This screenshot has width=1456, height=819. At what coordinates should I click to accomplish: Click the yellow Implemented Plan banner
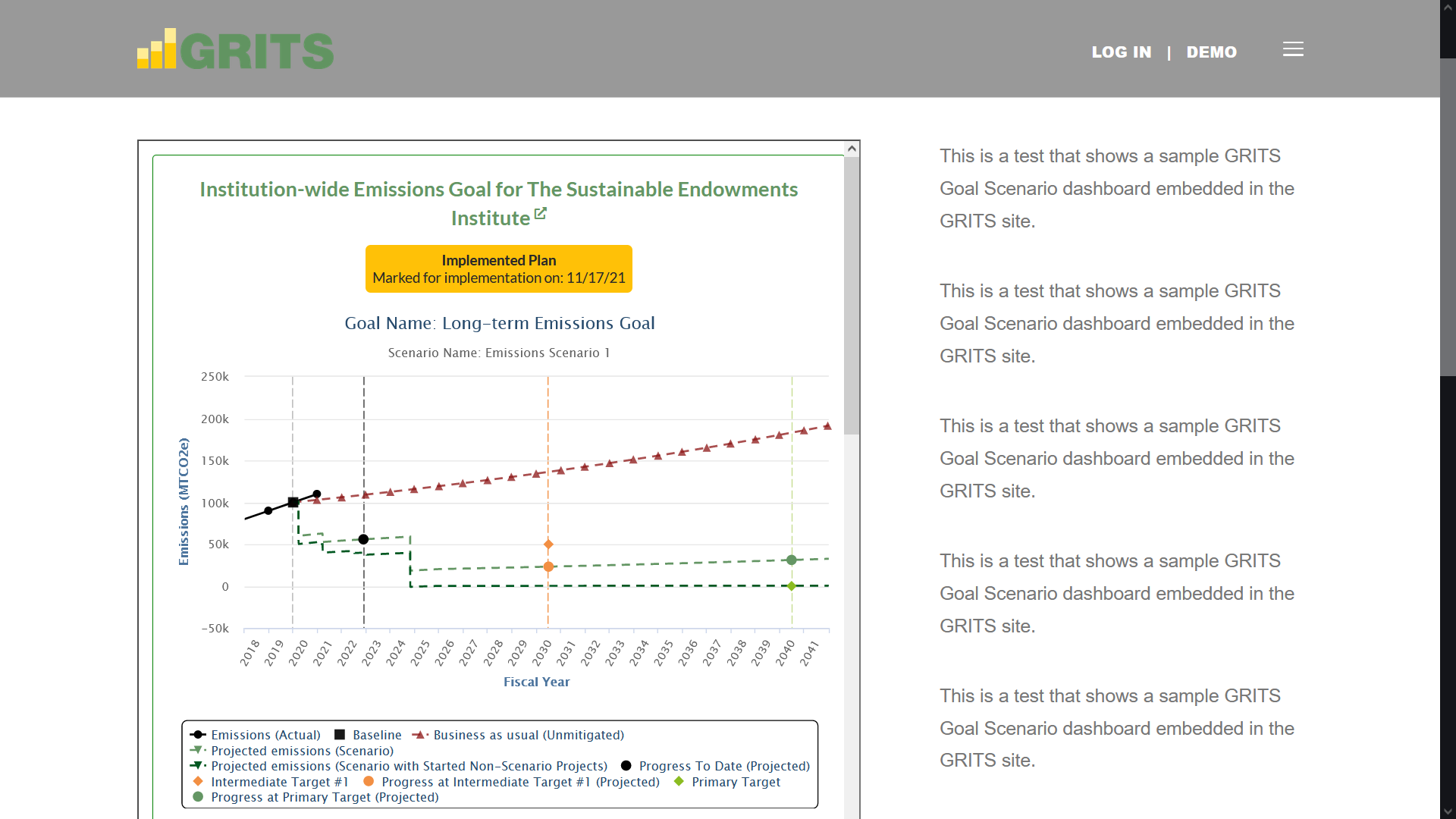pyautogui.click(x=499, y=268)
